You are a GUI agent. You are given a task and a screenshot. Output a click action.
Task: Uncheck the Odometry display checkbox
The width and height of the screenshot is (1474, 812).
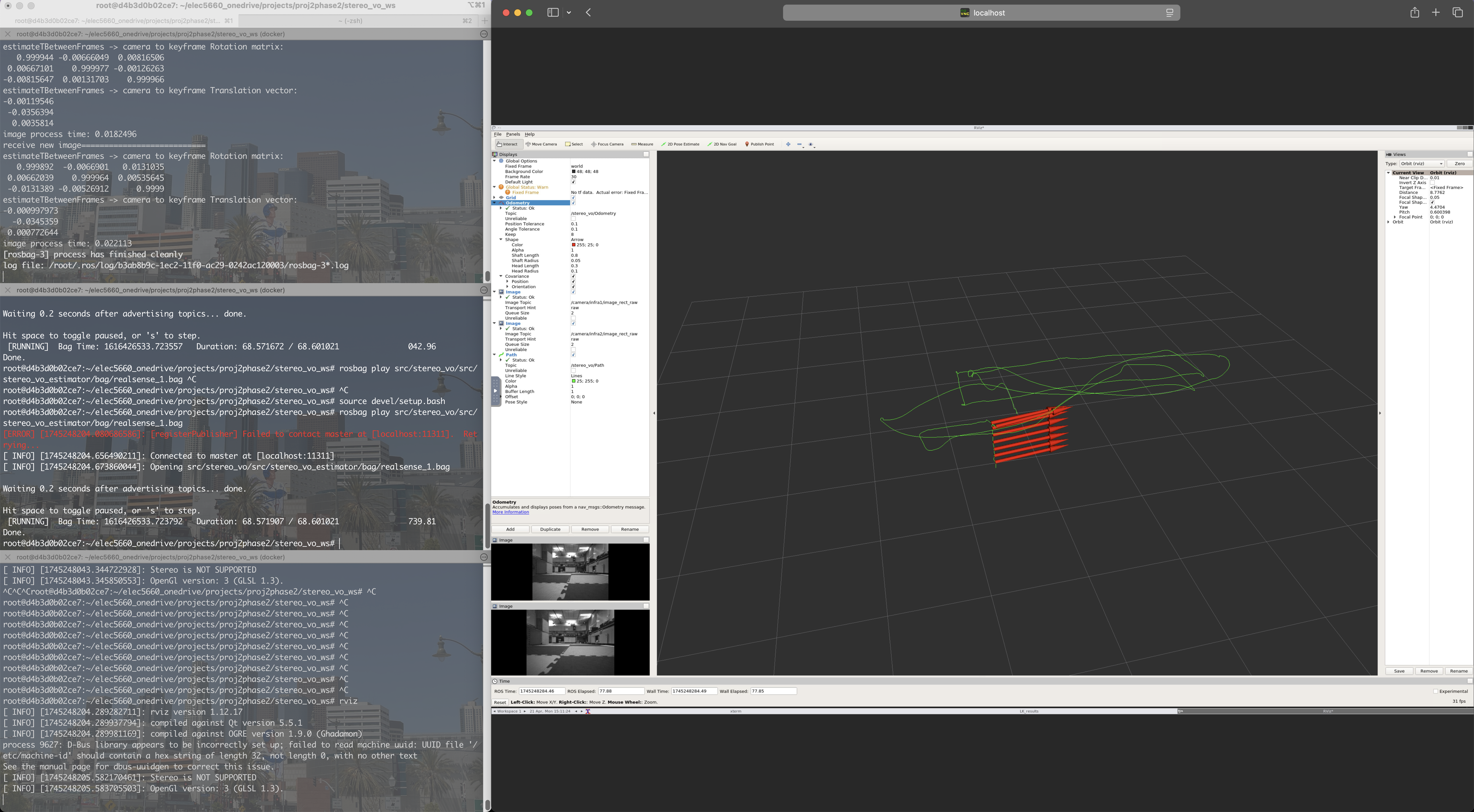[573, 203]
